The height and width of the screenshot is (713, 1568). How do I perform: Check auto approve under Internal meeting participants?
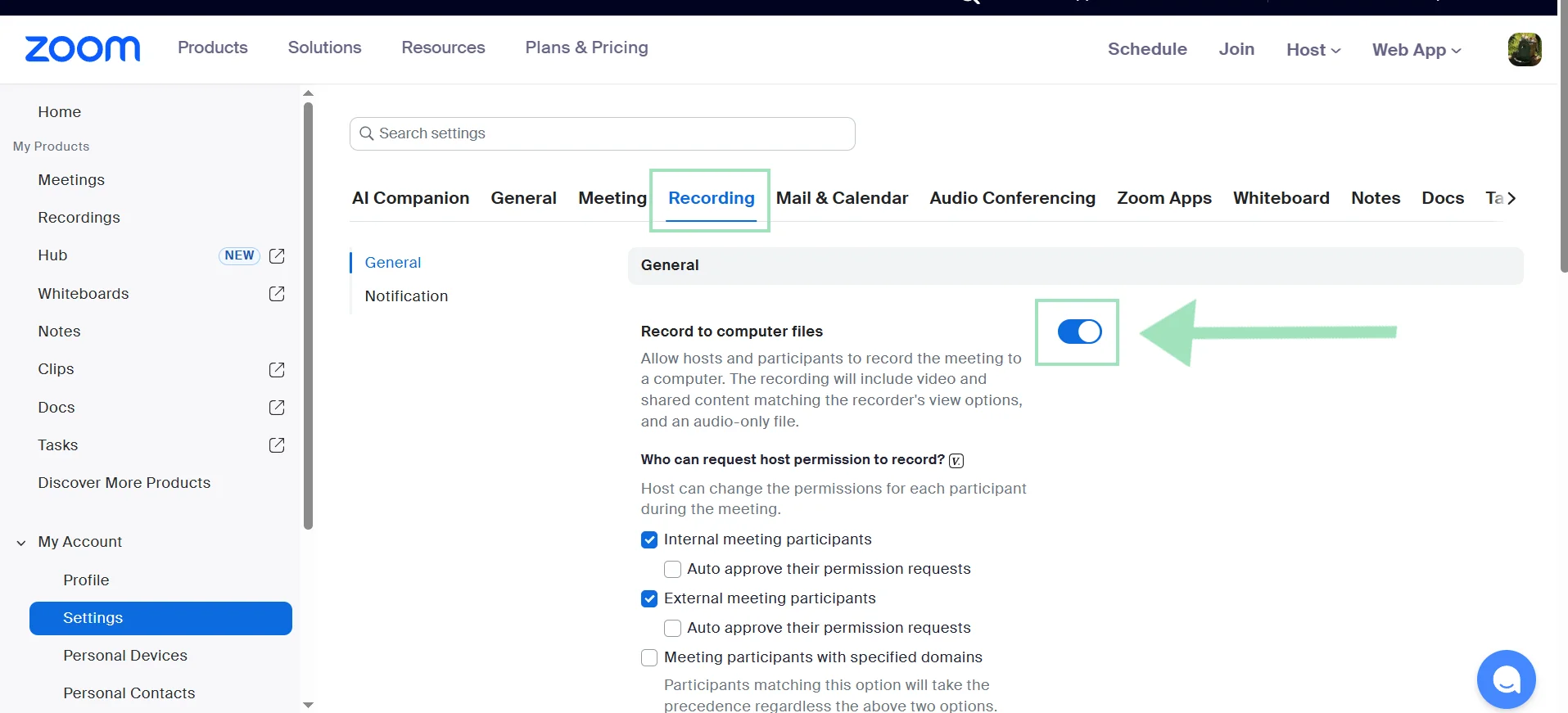[672, 570]
